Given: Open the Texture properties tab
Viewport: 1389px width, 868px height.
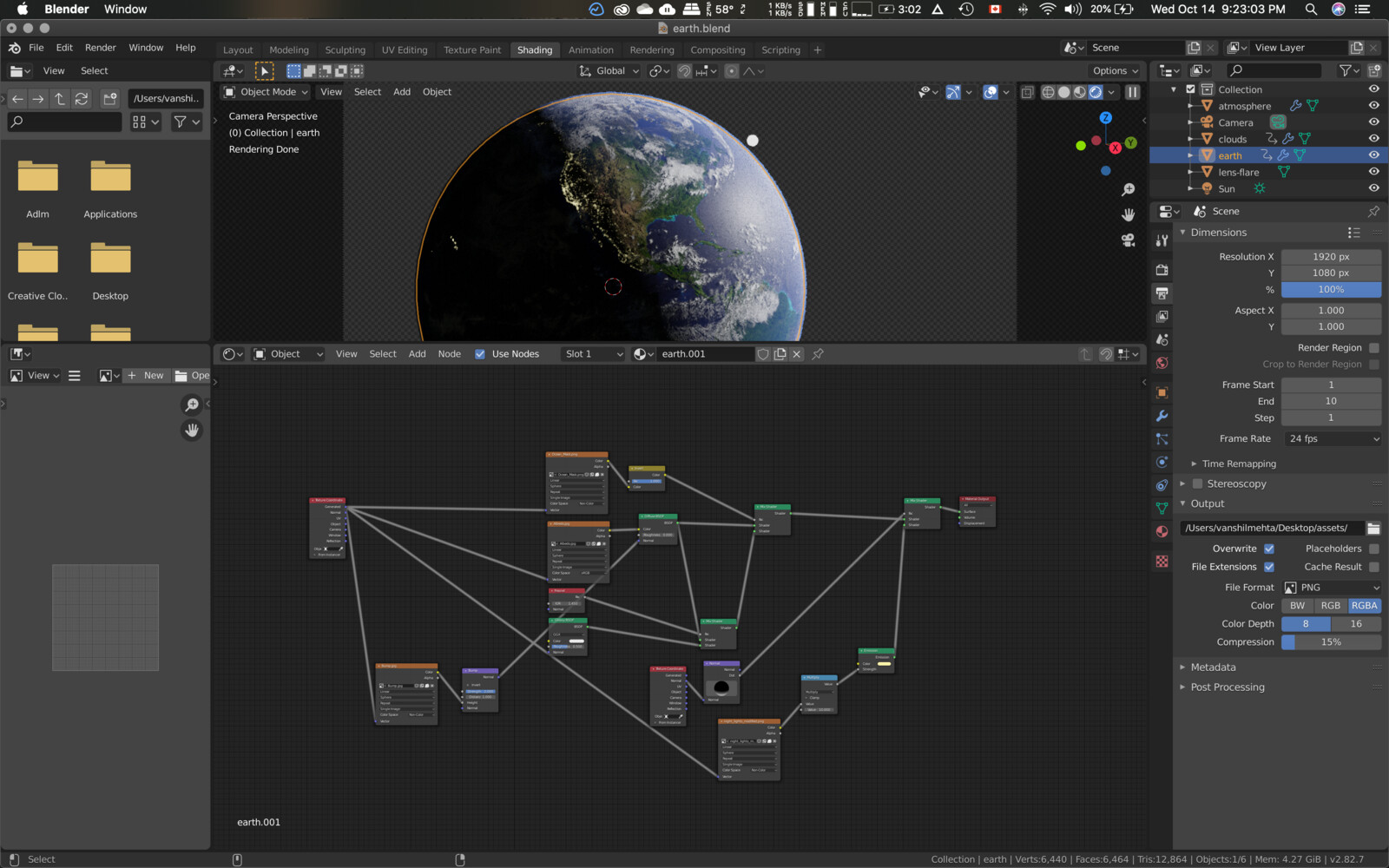Looking at the screenshot, I should (1162, 562).
